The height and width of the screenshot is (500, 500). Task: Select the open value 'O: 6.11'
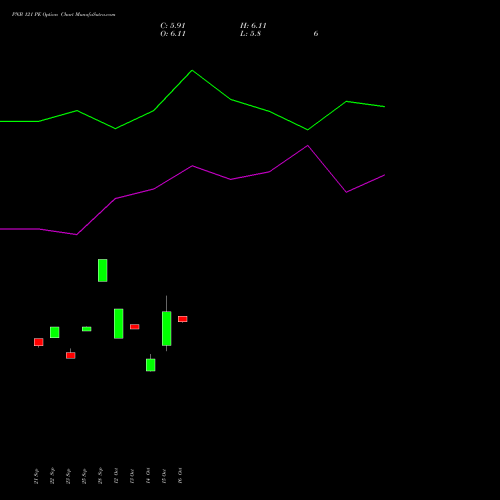(x=173, y=34)
